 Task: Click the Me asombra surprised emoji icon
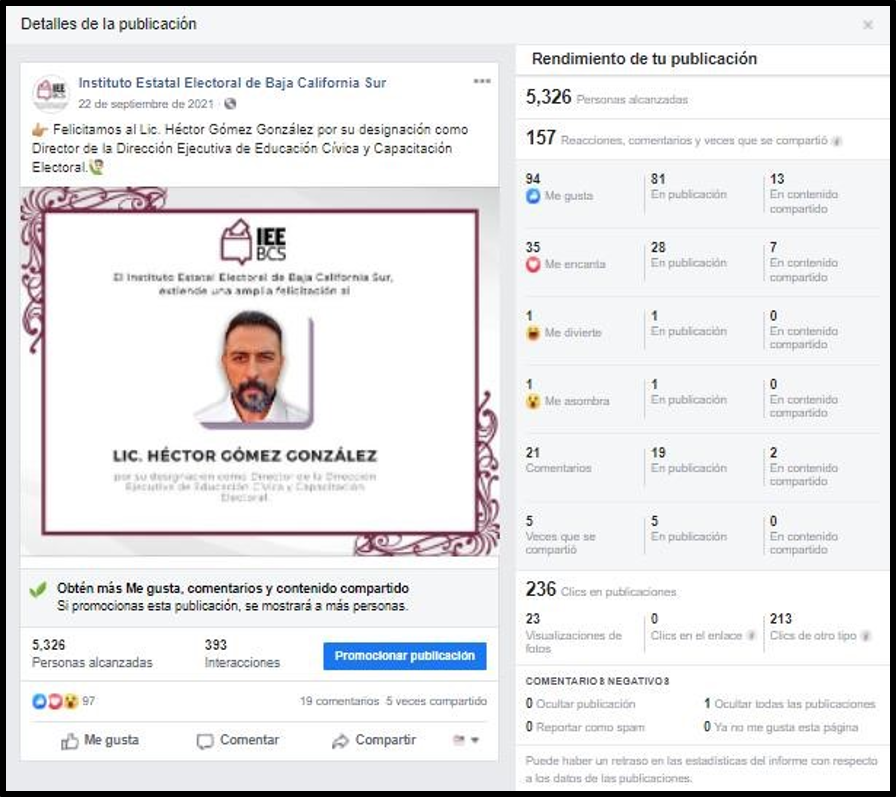point(533,401)
